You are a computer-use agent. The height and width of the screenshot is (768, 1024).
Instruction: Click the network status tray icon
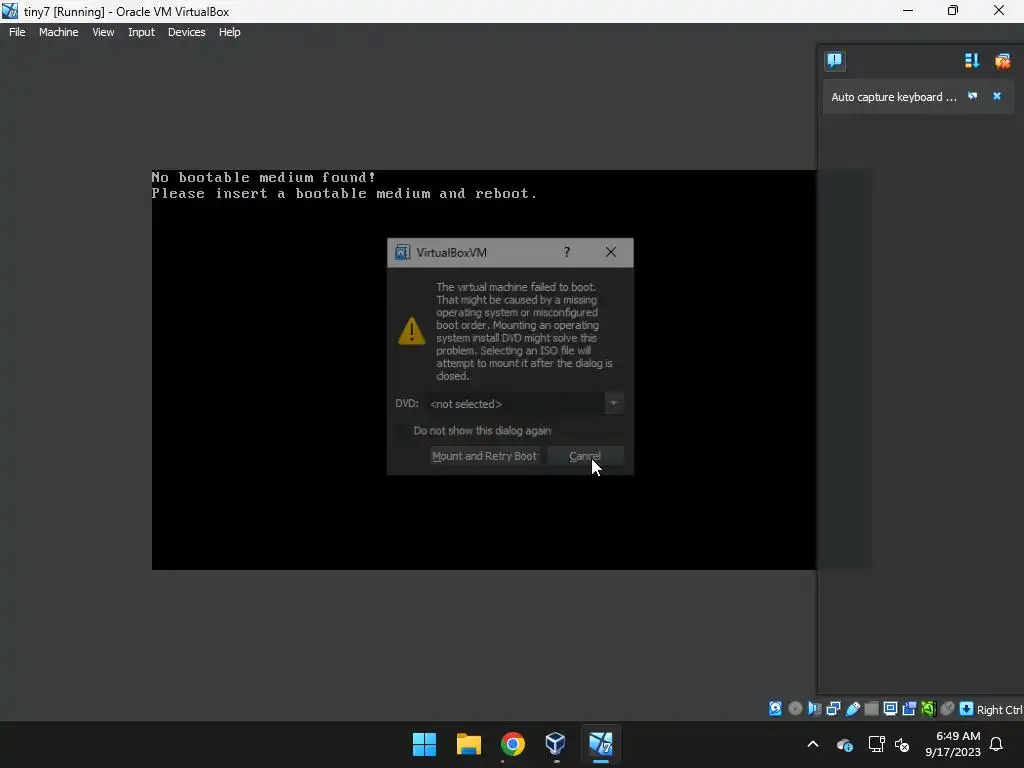click(876, 744)
